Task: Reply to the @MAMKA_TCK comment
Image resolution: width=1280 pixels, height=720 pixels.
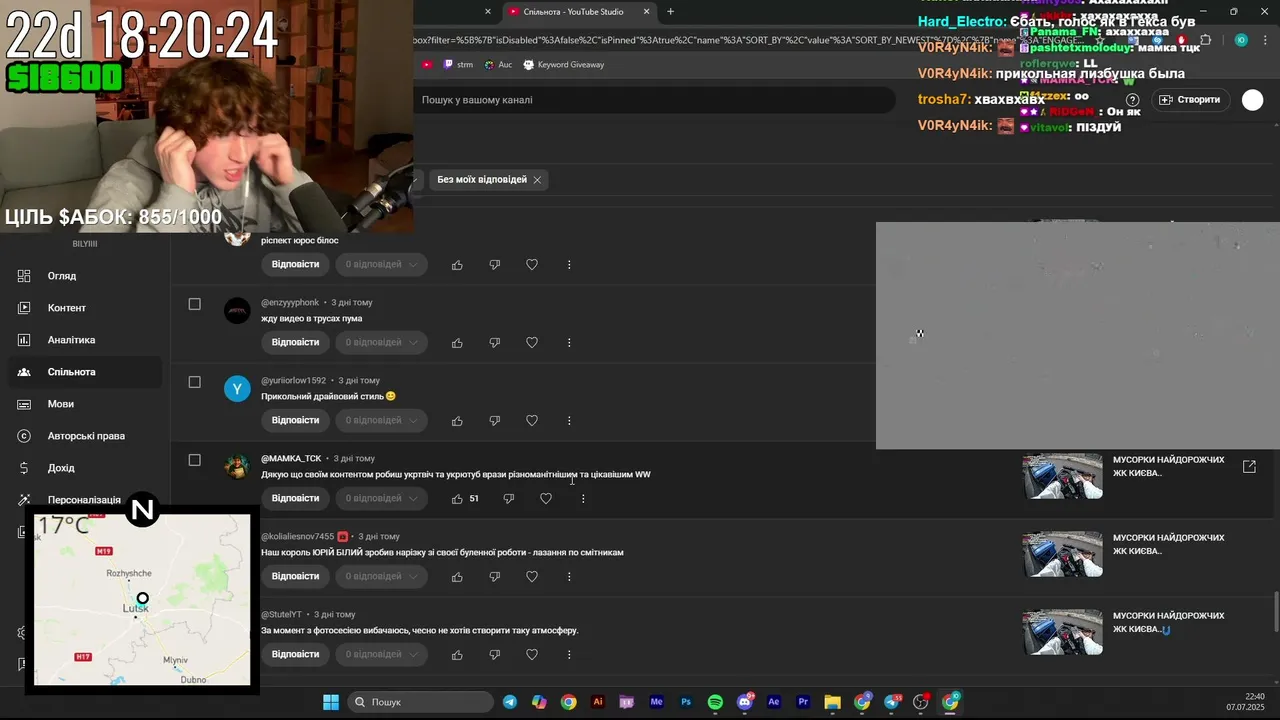Action: pos(295,499)
